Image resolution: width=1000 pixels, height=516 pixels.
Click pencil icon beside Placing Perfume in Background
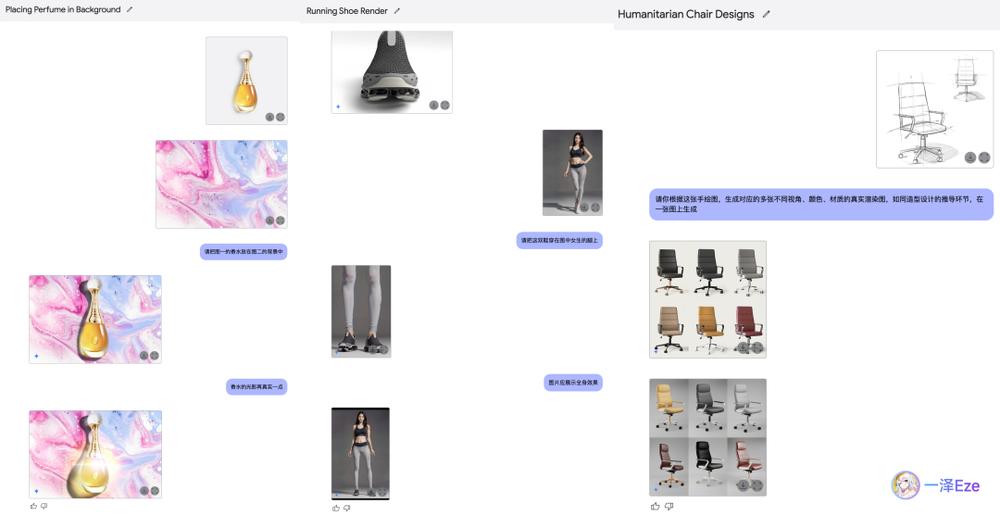[130, 10]
